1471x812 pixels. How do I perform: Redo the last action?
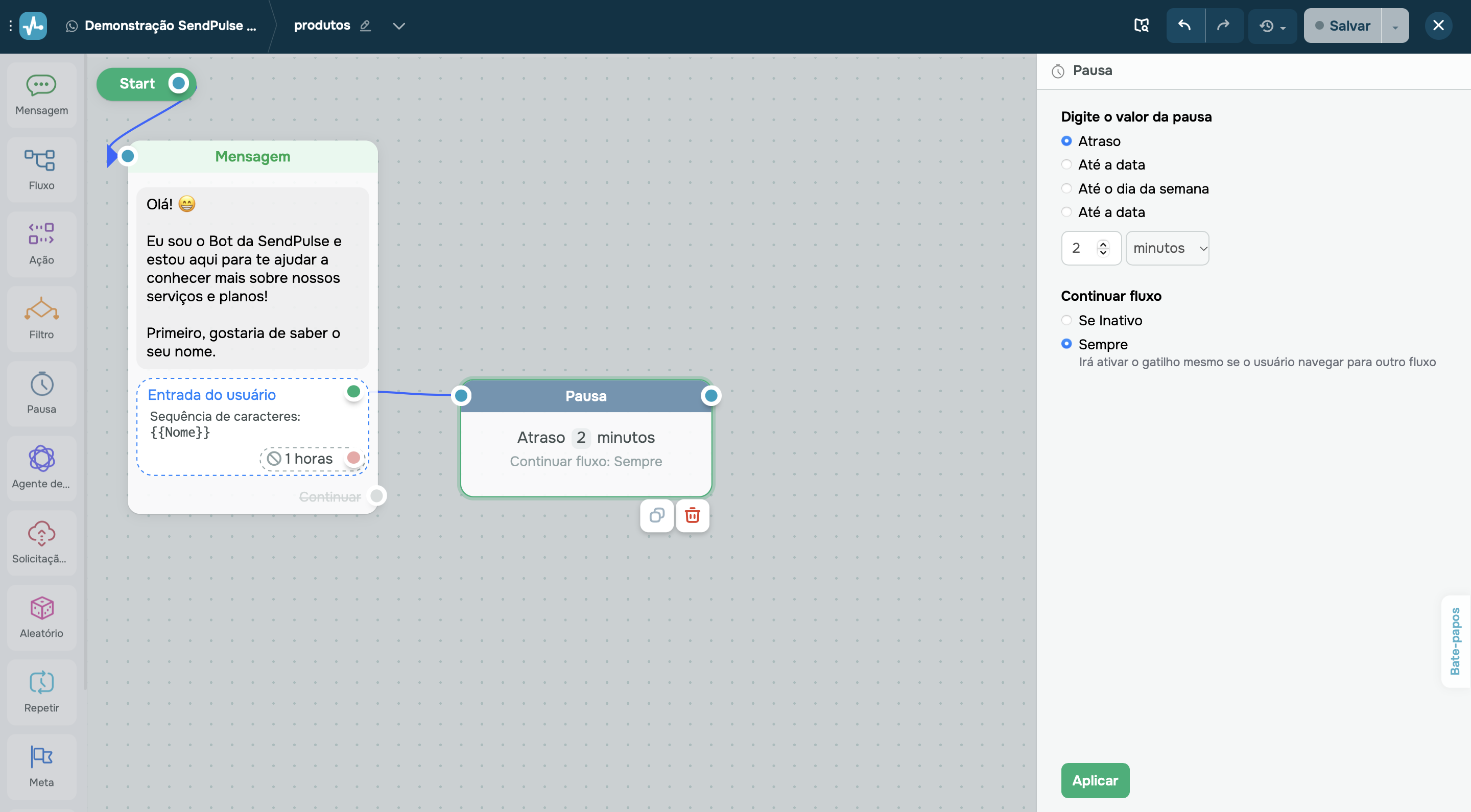(1224, 26)
